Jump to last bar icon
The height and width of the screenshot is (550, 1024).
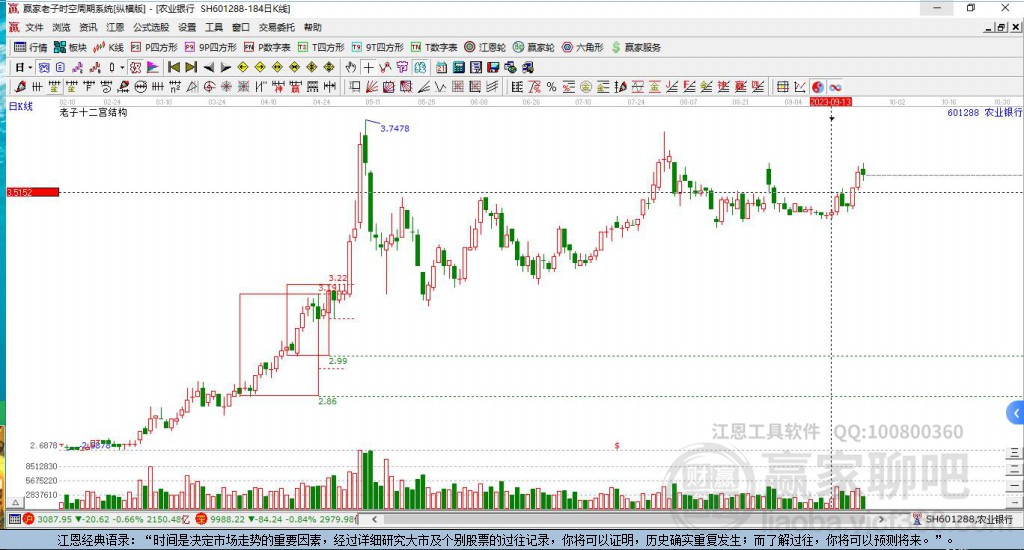point(191,67)
